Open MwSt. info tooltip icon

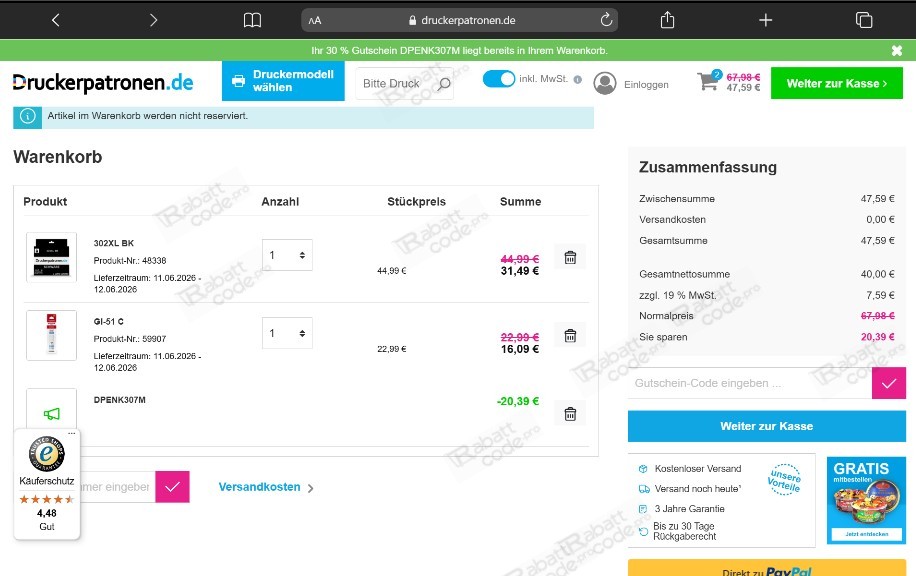578,79
